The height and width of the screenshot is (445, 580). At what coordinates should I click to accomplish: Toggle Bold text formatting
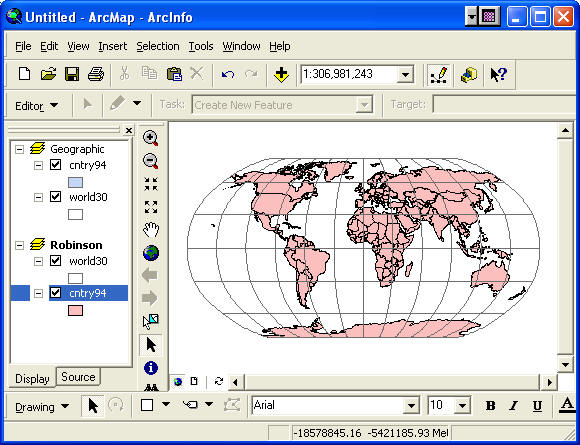[x=490, y=406]
